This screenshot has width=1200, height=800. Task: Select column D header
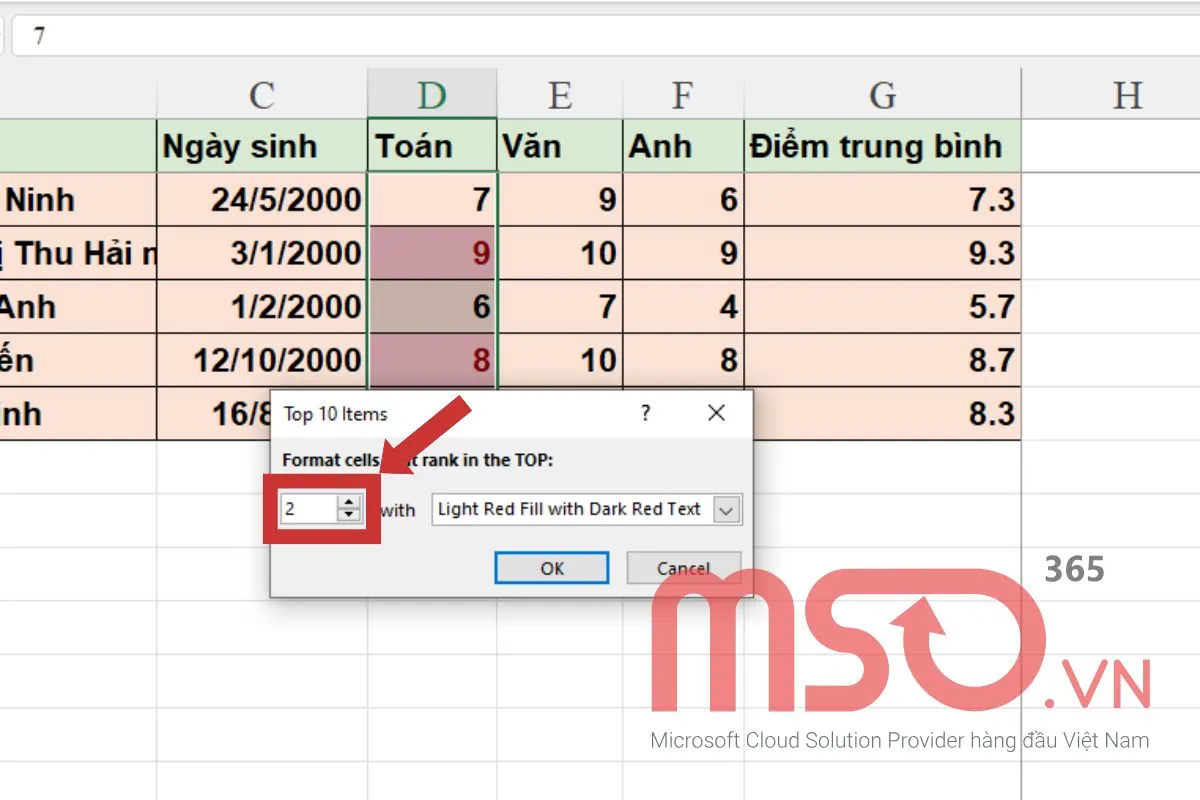432,95
